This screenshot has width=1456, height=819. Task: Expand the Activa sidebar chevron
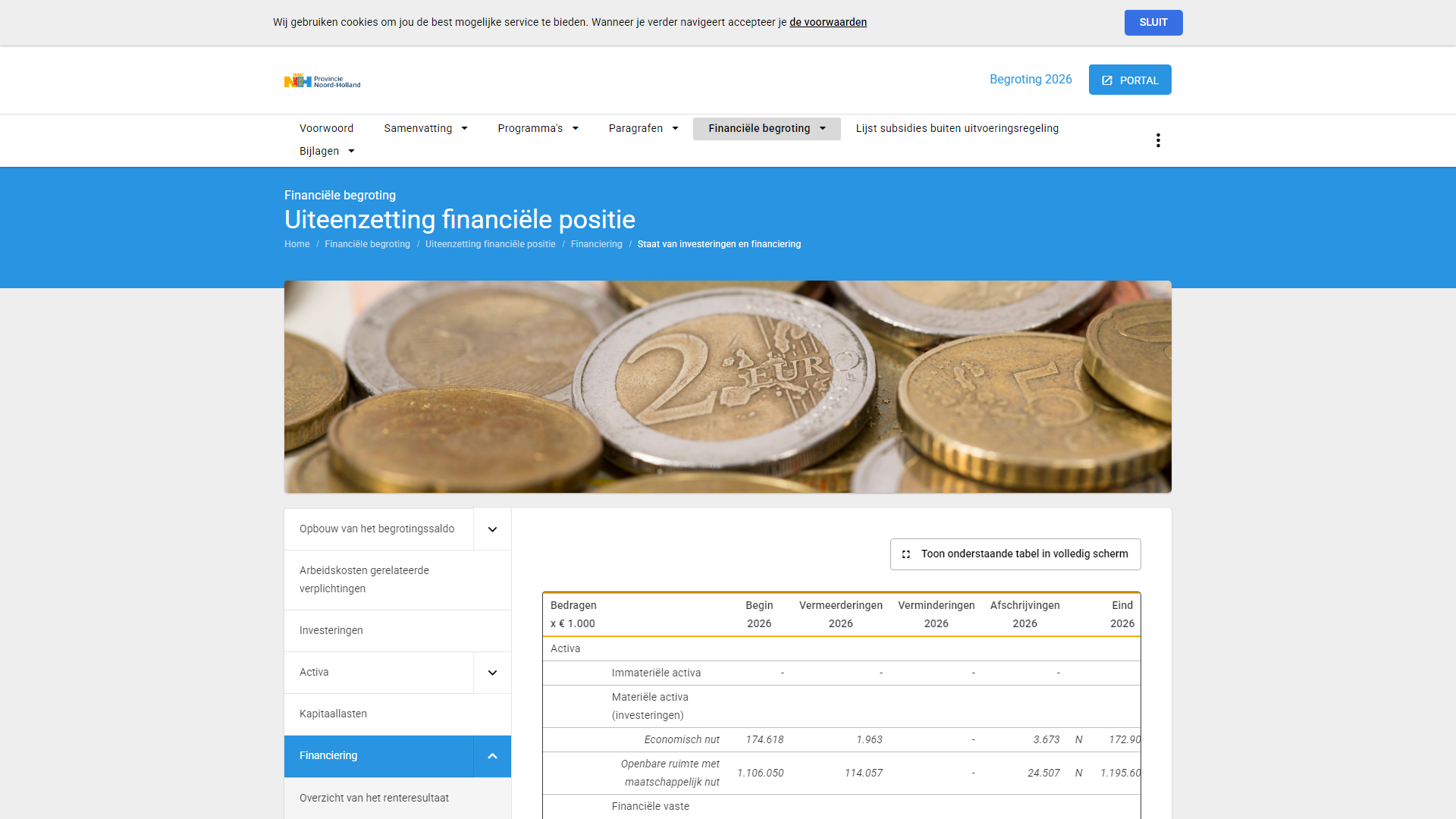click(x=492, y=673)
